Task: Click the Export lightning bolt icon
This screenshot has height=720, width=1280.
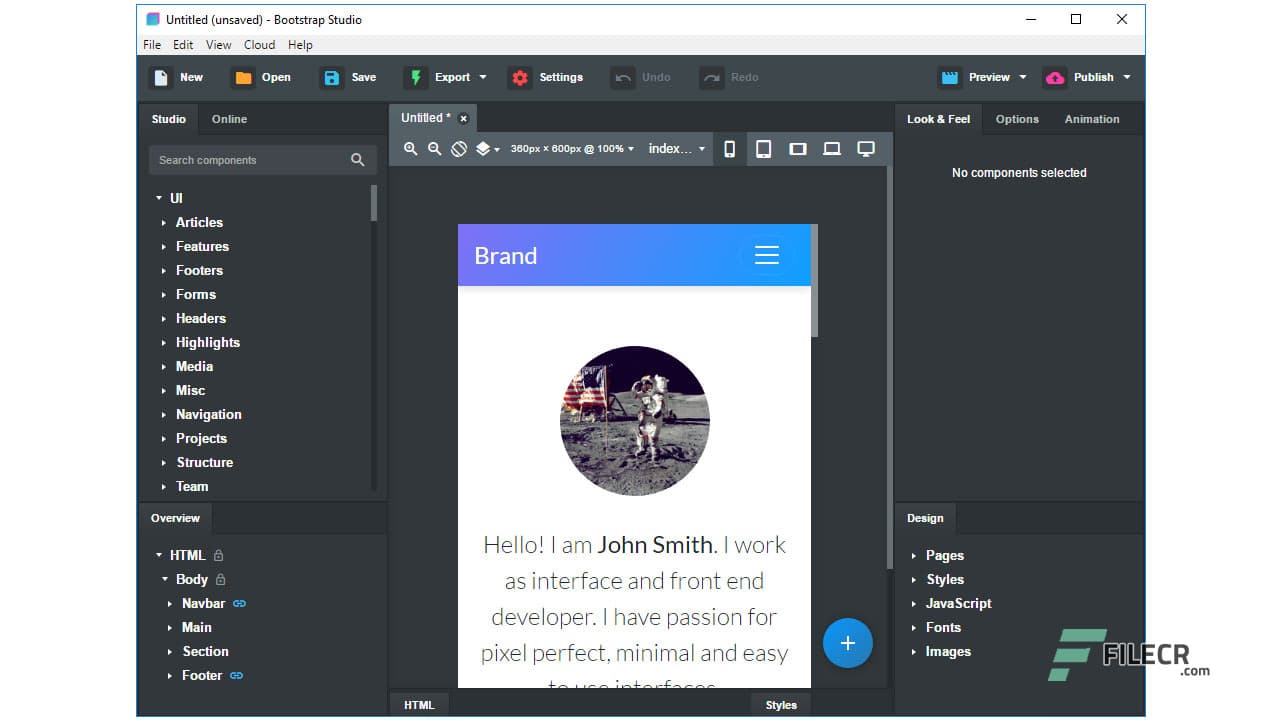Action: (414, 77)
